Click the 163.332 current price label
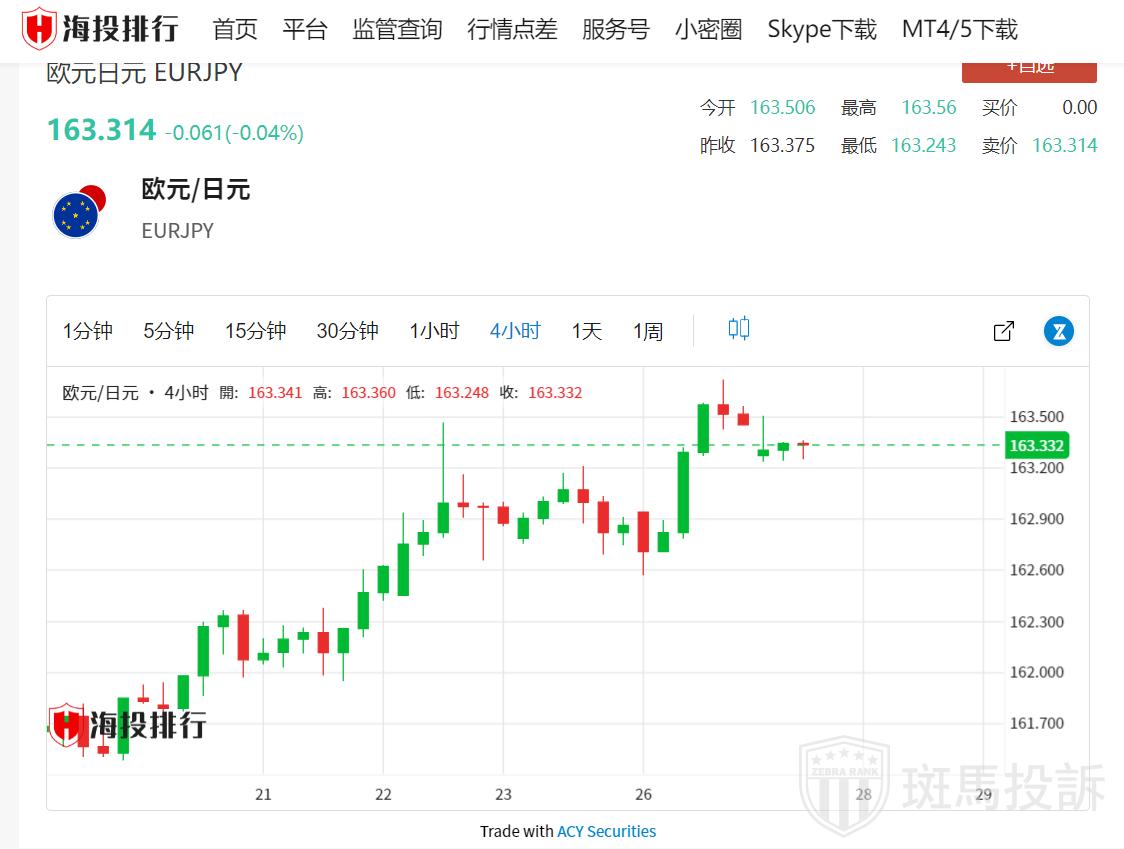Image resolution: width=1124 pixels, height=849 pixels. tap(1036, 445)
